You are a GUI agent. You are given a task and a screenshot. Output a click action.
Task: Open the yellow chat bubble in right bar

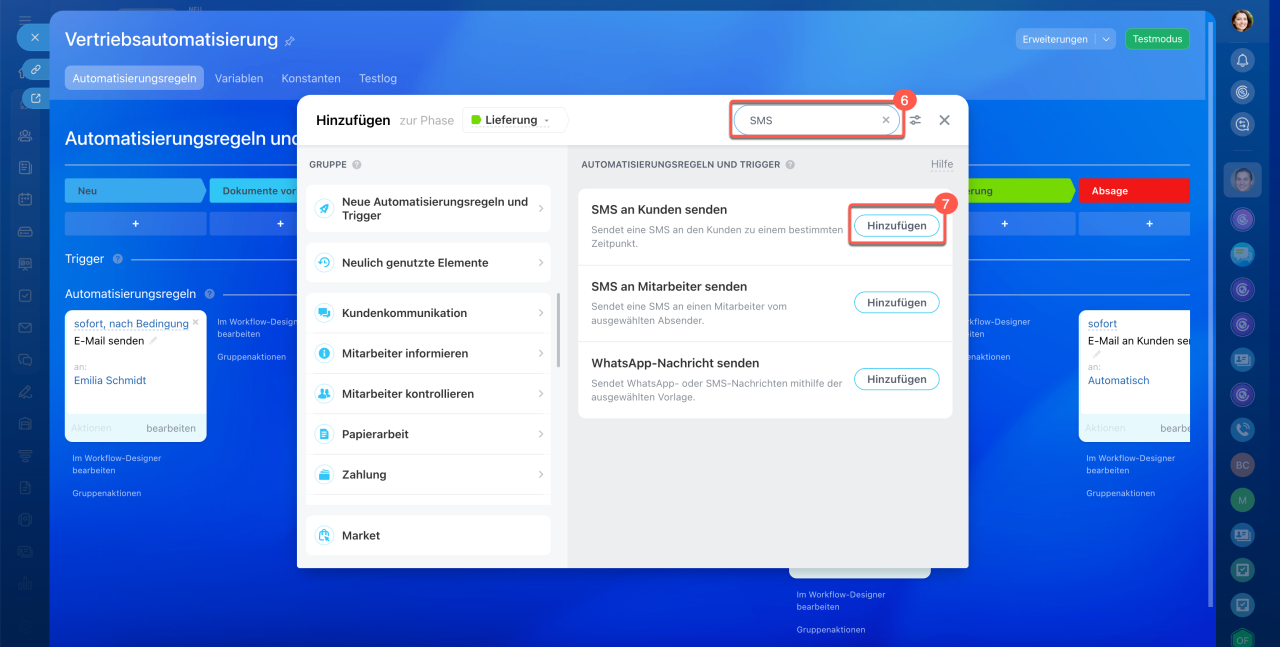[x=1242, y=254]
